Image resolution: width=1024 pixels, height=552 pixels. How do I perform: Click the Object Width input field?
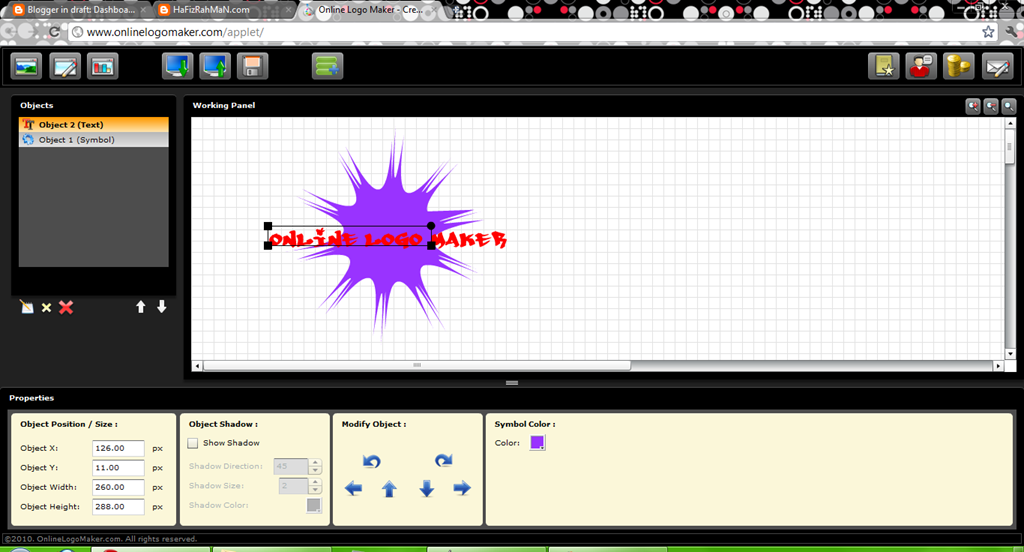118,487
